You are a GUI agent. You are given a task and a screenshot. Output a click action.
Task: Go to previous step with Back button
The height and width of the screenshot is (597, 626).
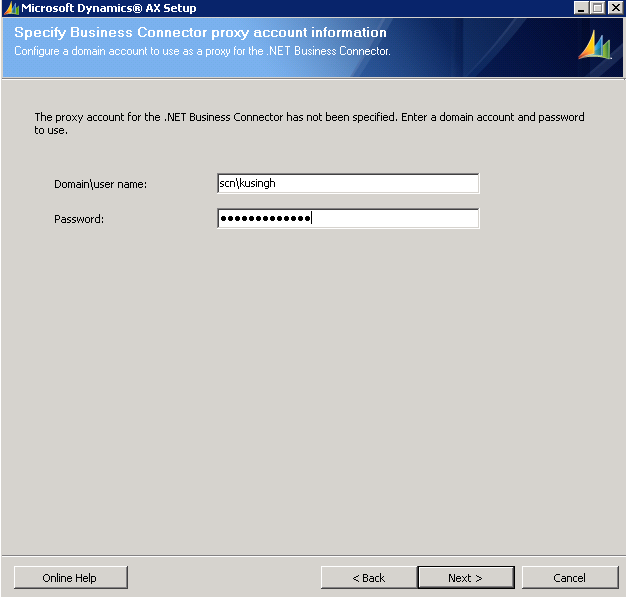point(369,577)
